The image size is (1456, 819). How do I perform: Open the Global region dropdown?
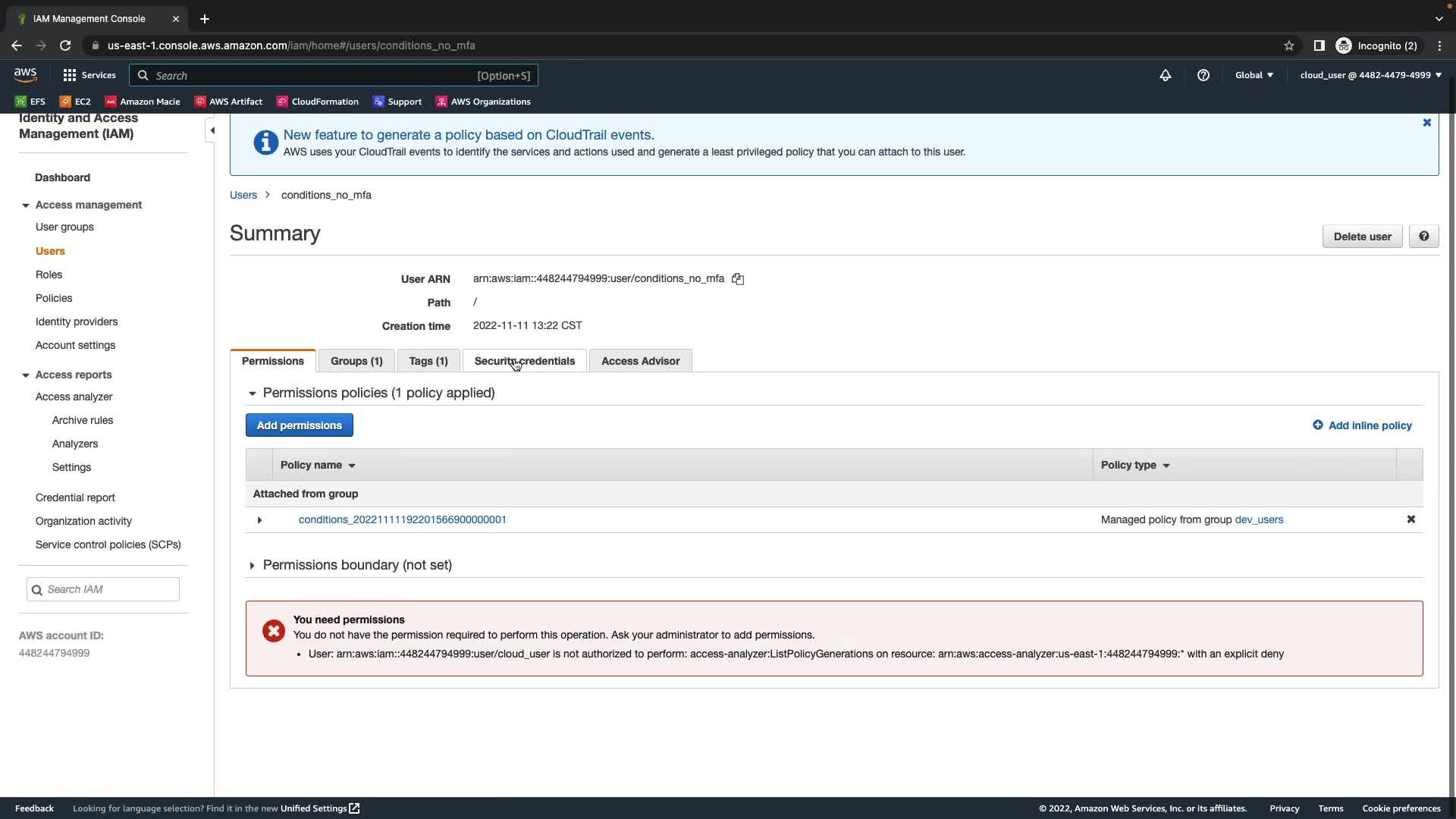(x=1254, y=75)
